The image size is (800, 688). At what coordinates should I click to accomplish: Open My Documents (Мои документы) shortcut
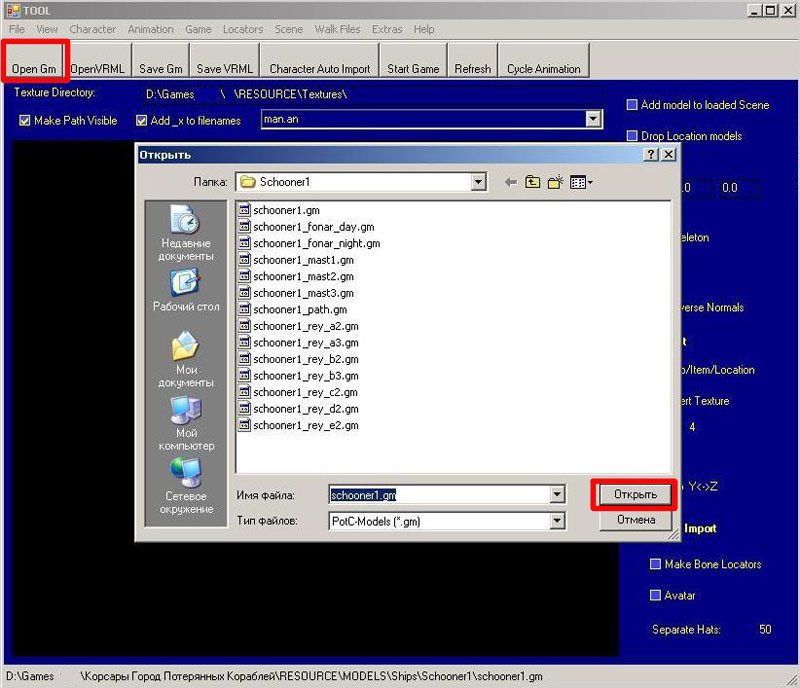pos(186,360)
